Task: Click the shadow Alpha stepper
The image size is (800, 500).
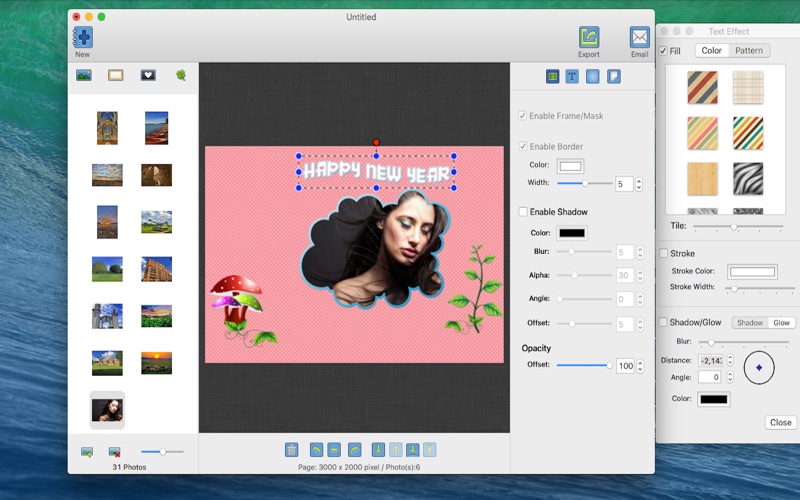Action: (640, 276)
